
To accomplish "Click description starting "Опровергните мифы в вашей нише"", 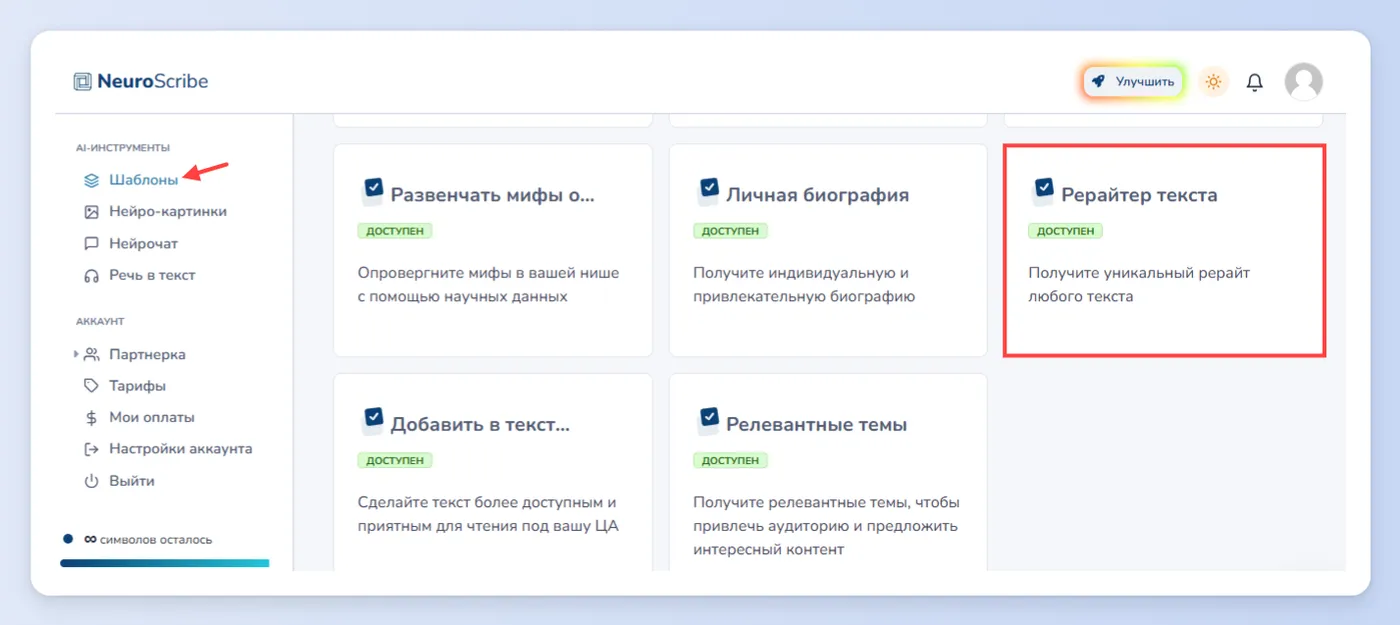I will click(x=488, y=285).
